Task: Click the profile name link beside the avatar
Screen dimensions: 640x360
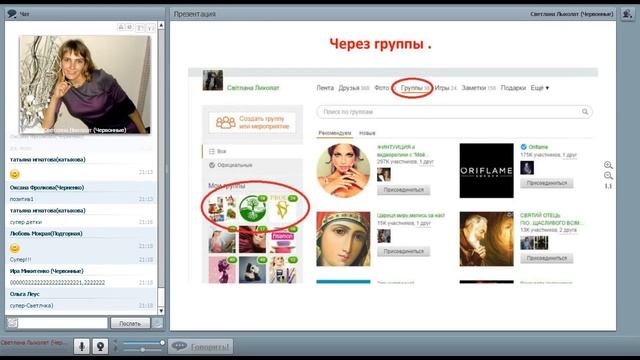Action: click(x=253, y=88)
